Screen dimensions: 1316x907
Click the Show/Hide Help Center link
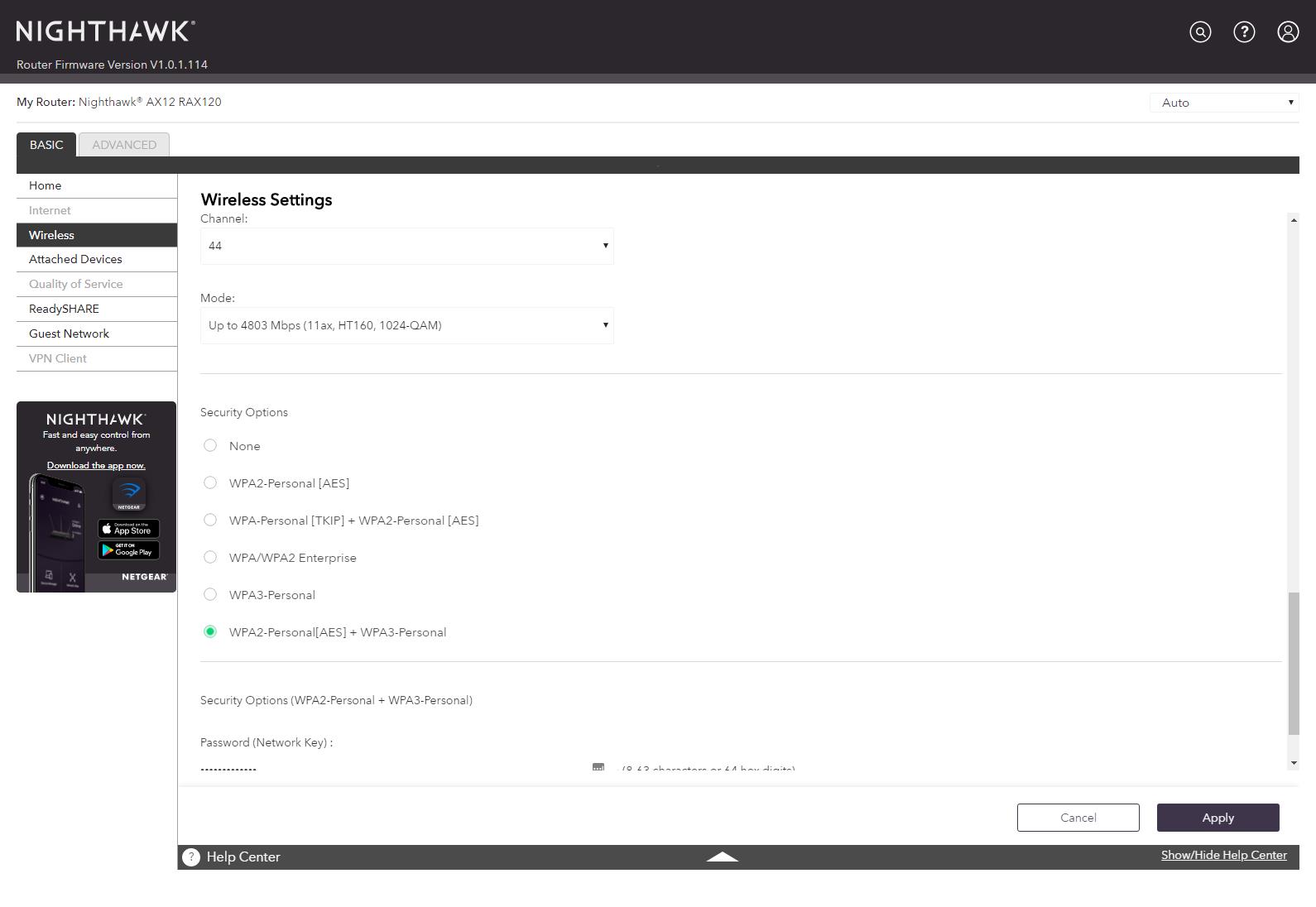click(x=1223, y=856)
